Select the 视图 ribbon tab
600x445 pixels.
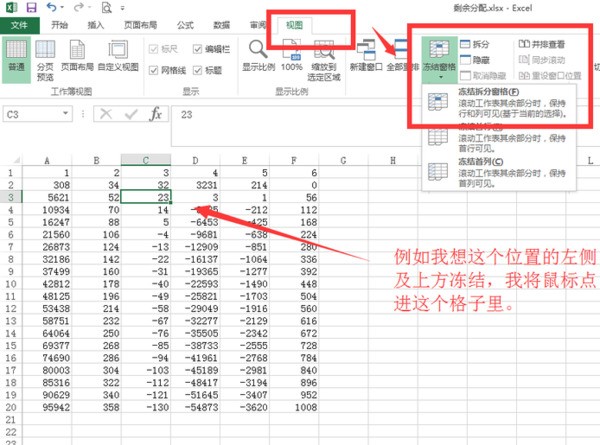(294, 25)
